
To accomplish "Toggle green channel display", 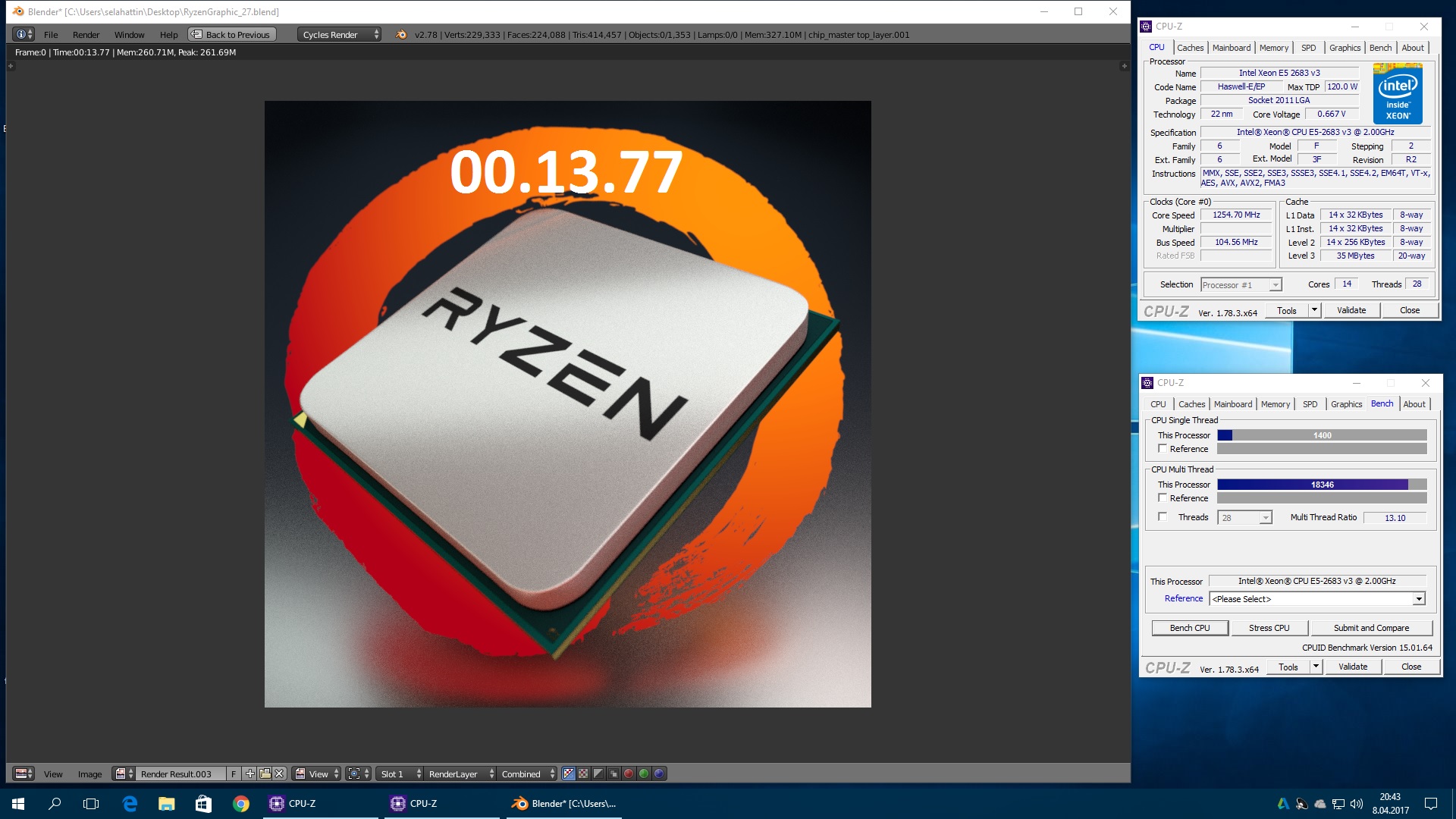I will [x=644, y=773].
